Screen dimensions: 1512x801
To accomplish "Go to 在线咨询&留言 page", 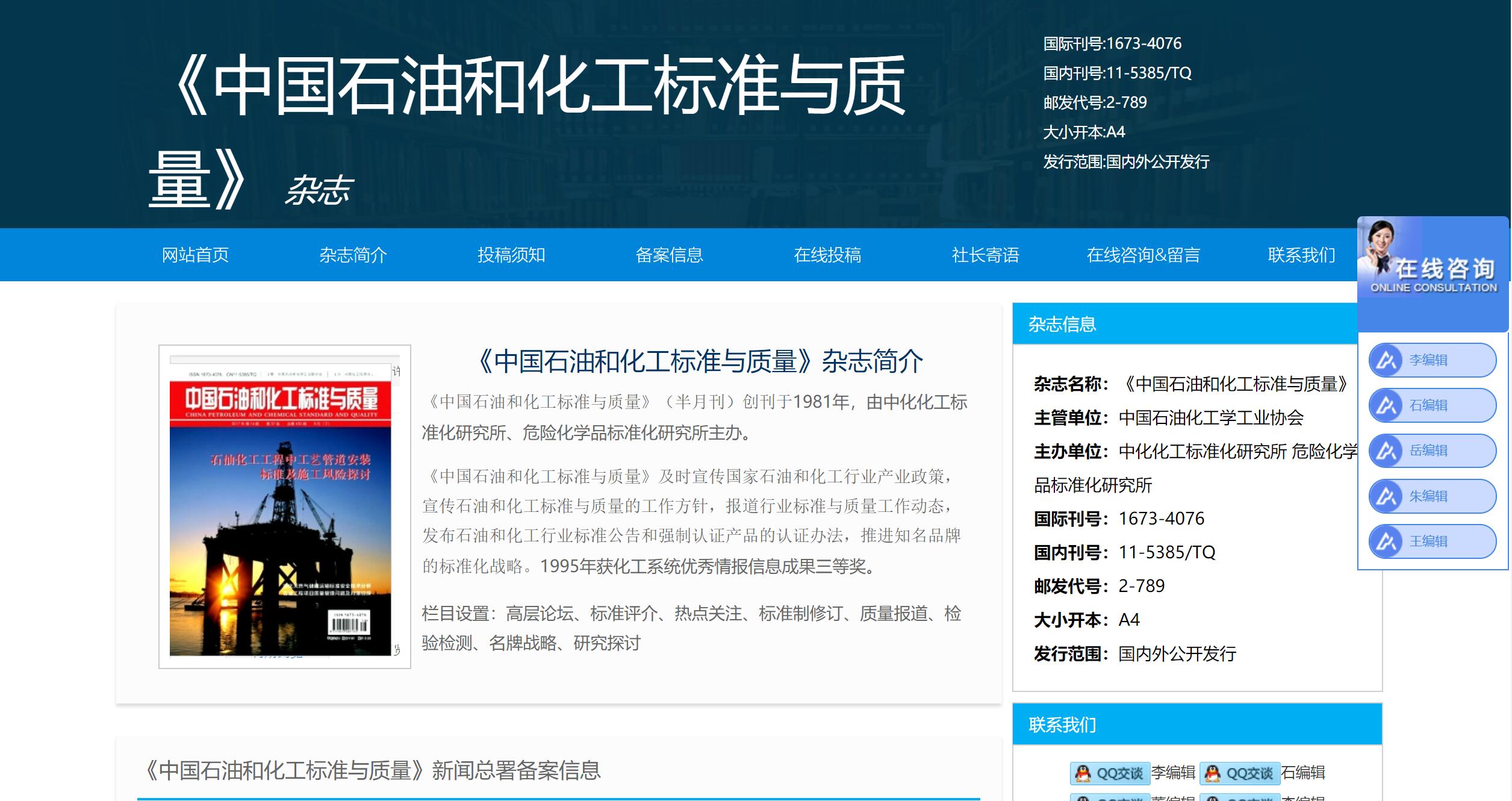I will pos(1143,255).
